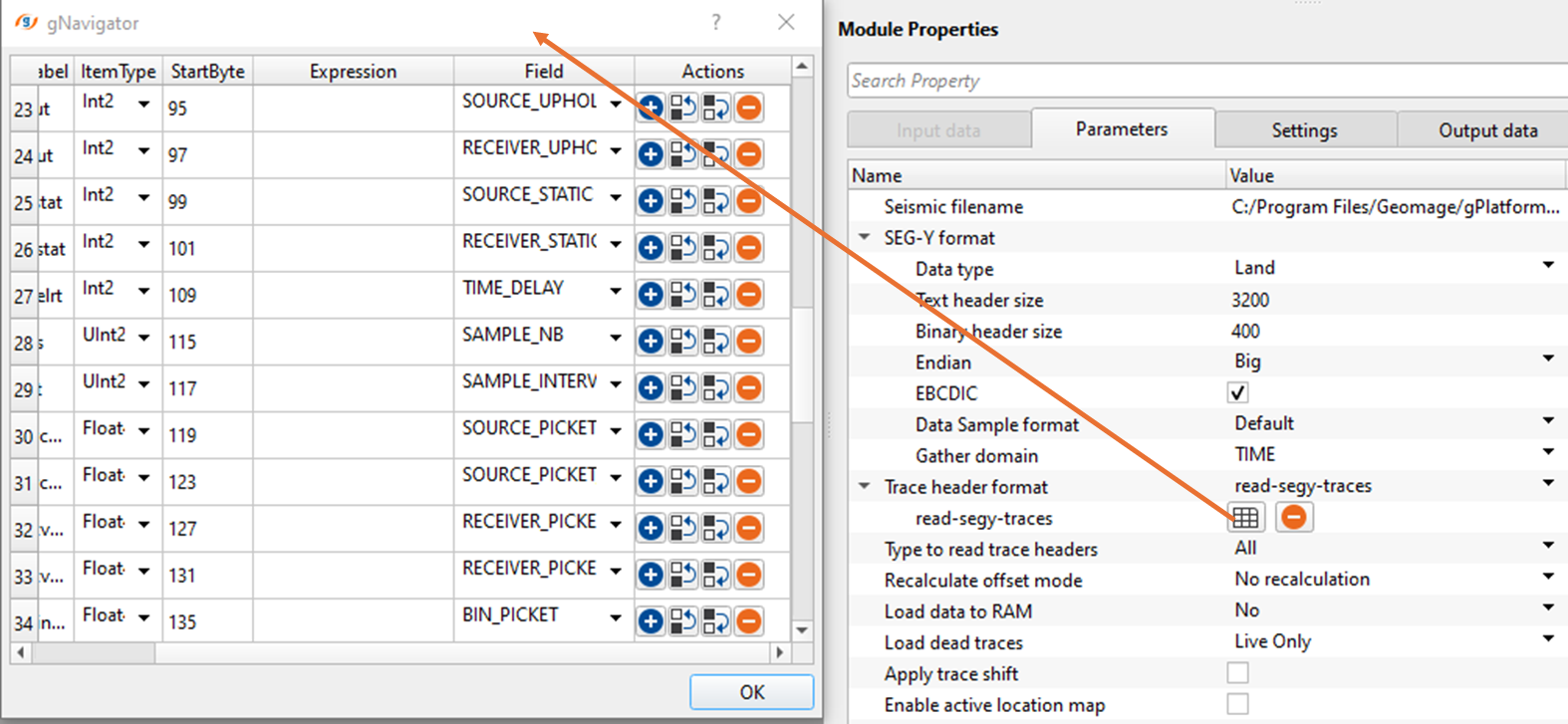Click the blue add button in row 25

[651, 201]
